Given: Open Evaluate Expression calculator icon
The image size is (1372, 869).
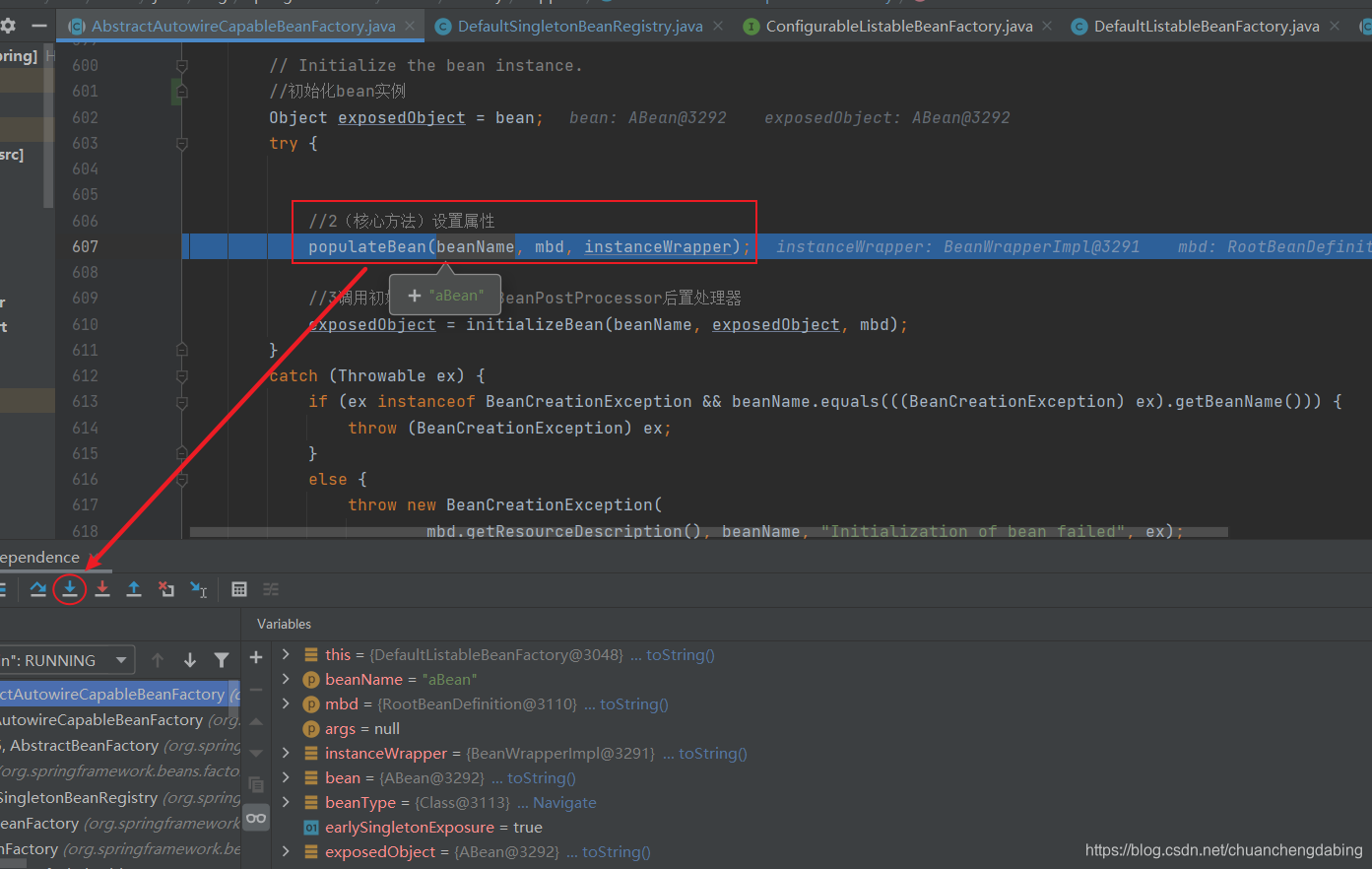Looking at the screenshot, I should click(x=238, y=589).
